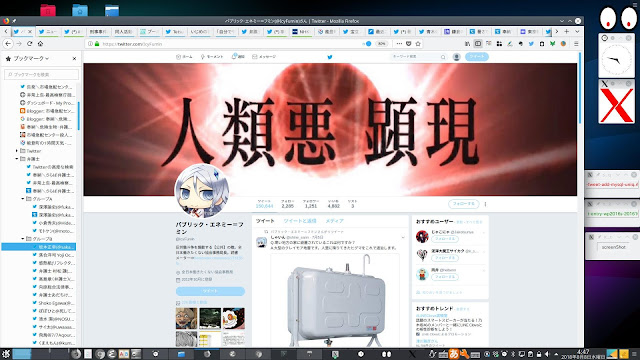Click the screenShot window button
Viewport: 640px width, 360px height.
pyautogui.click(x=613, y=247)
